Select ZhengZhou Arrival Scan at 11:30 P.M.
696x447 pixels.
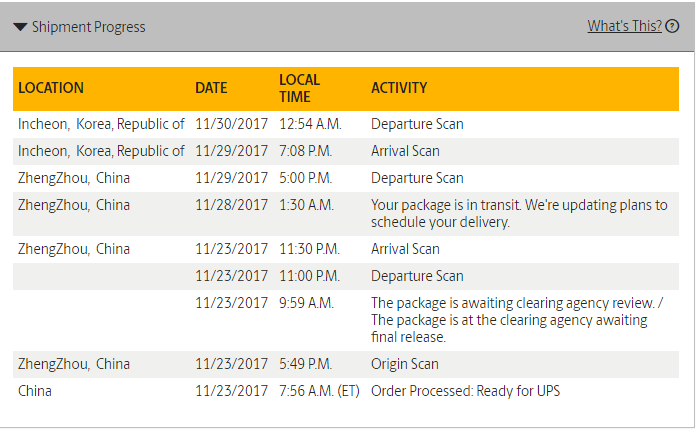click(x=405, y=249)
